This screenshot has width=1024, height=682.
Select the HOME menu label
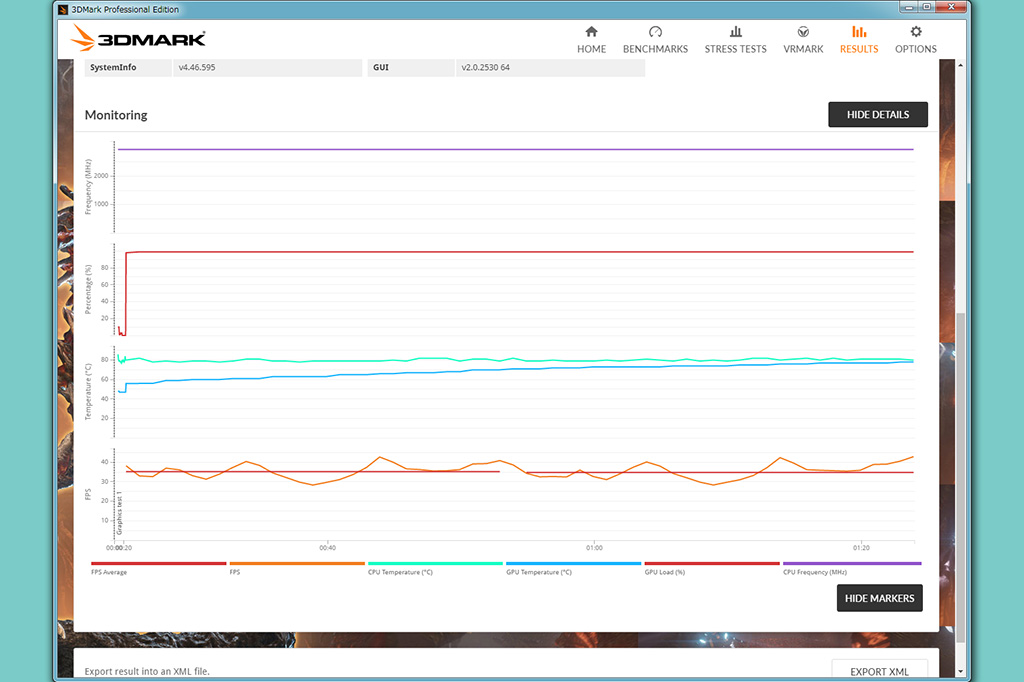591,49
